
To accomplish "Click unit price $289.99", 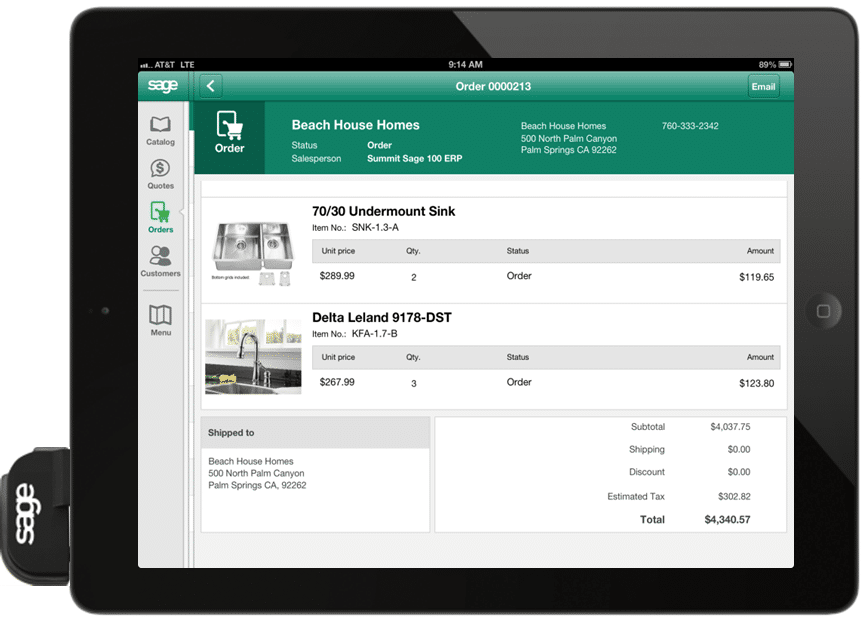I will point(337,276).
